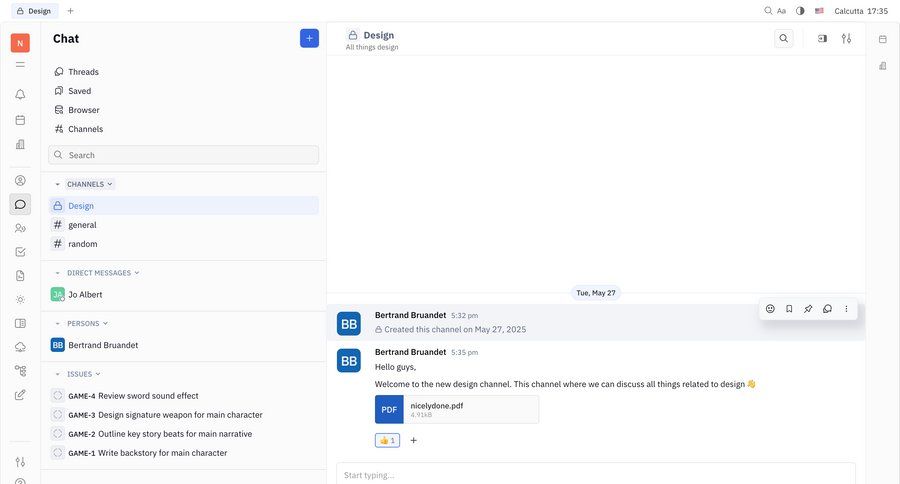Open the cloud icon in left sidebar

[x=20, y=347]
